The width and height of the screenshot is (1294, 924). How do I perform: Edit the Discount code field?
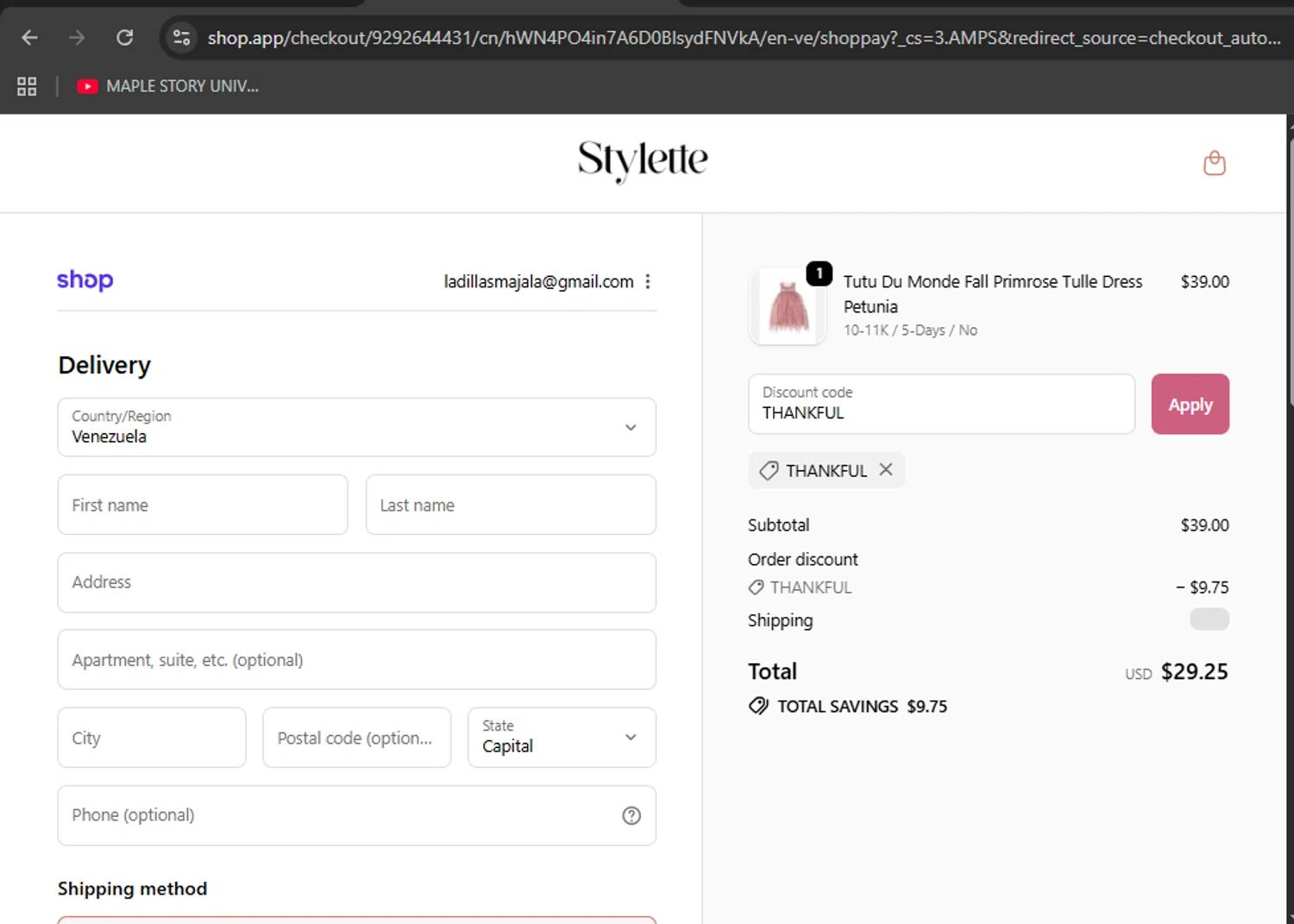[x=941, y=404]
